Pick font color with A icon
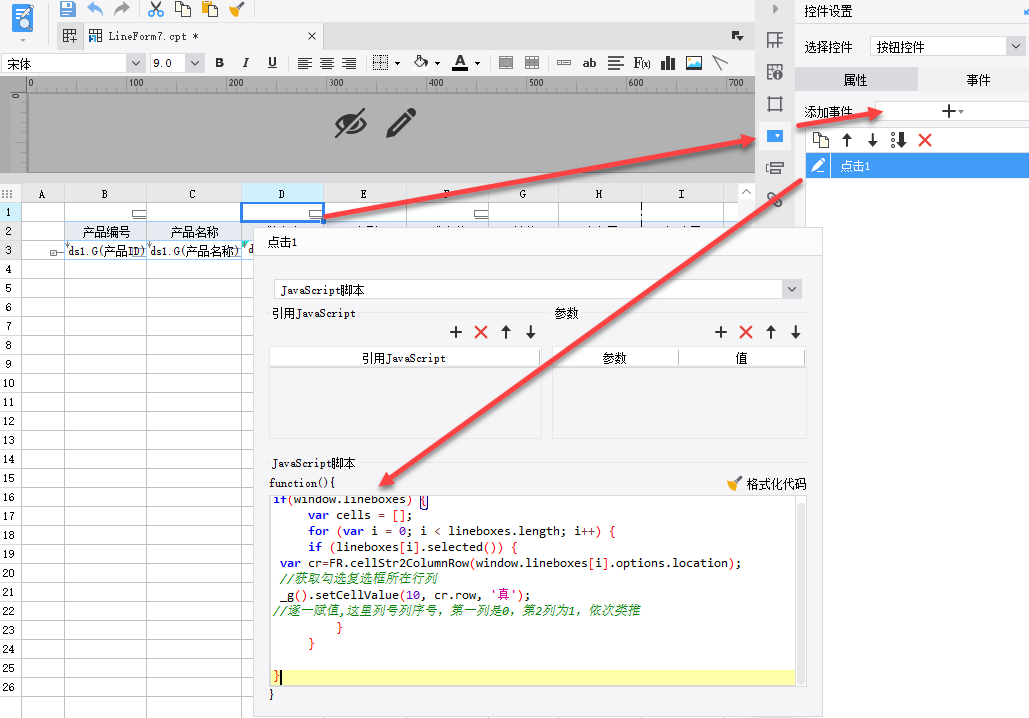Screen dimensions: 1029x718 [461, 63]
